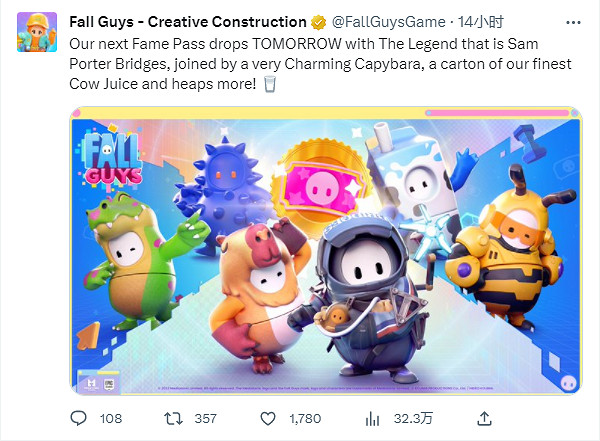
Task: Click the retweet arrows icon
Action: [x=174, y=417]
